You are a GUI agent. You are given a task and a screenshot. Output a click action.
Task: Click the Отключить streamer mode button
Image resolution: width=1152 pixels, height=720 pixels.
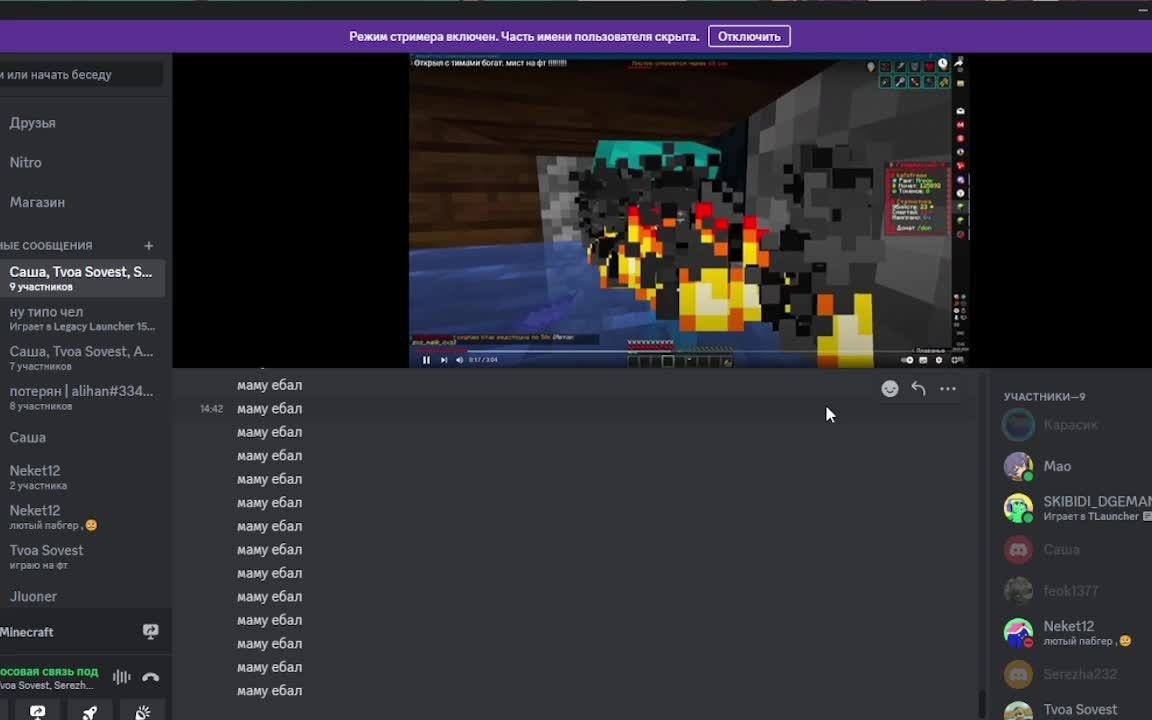coord(749,36)
